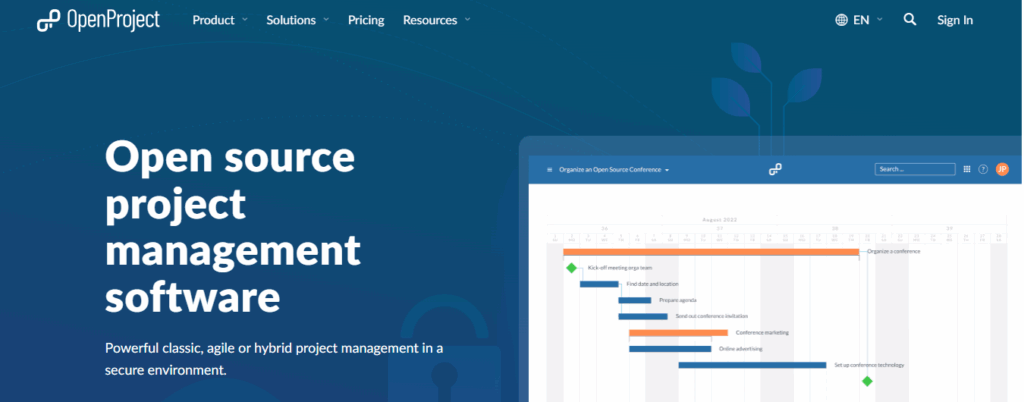Viewport: 1024px width, 402px height.
Task: Open Organize an Open Source Conference project dropdown
Action: [x=614, y=170]
